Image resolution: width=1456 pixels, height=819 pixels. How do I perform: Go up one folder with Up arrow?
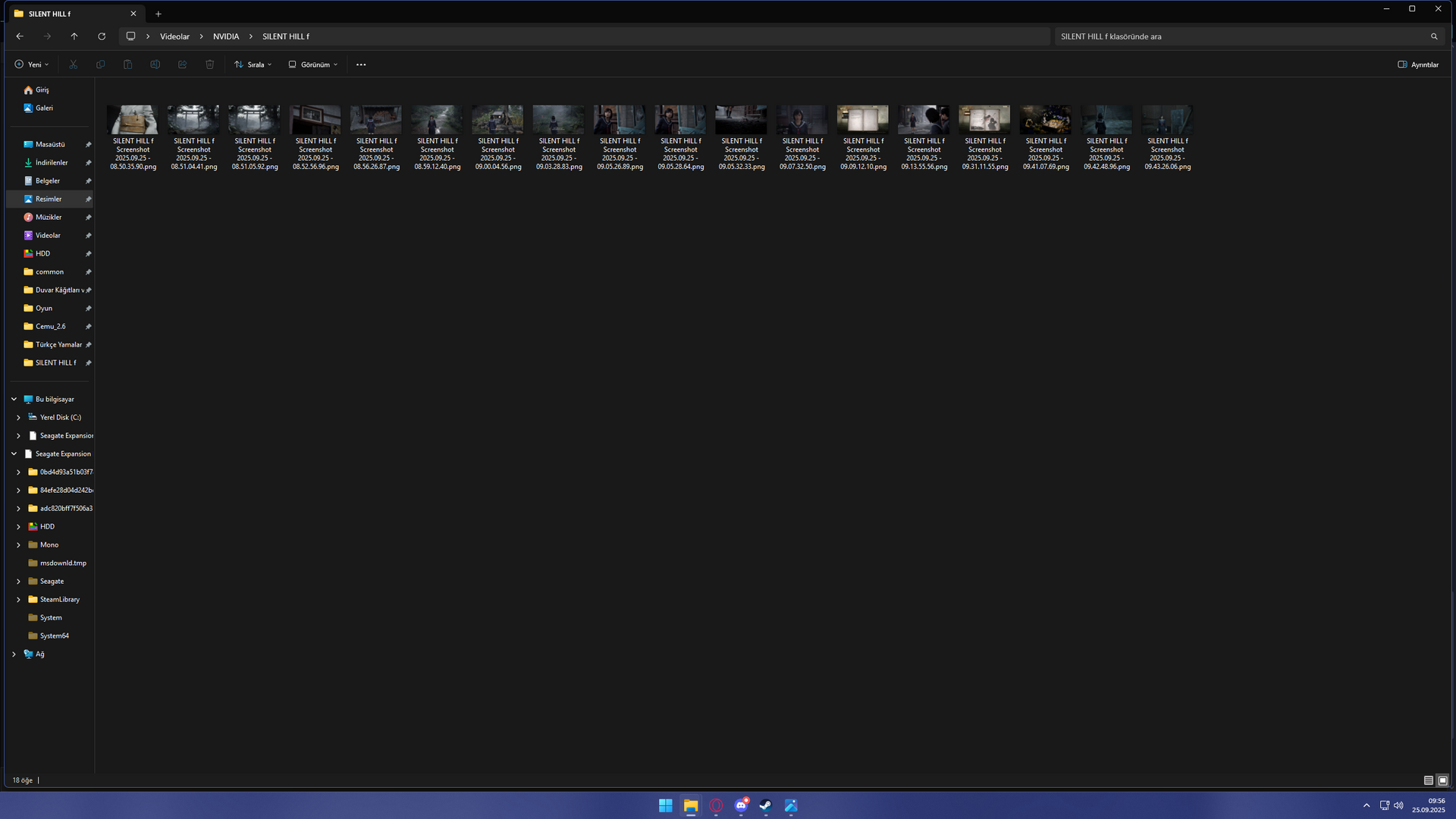74,36
